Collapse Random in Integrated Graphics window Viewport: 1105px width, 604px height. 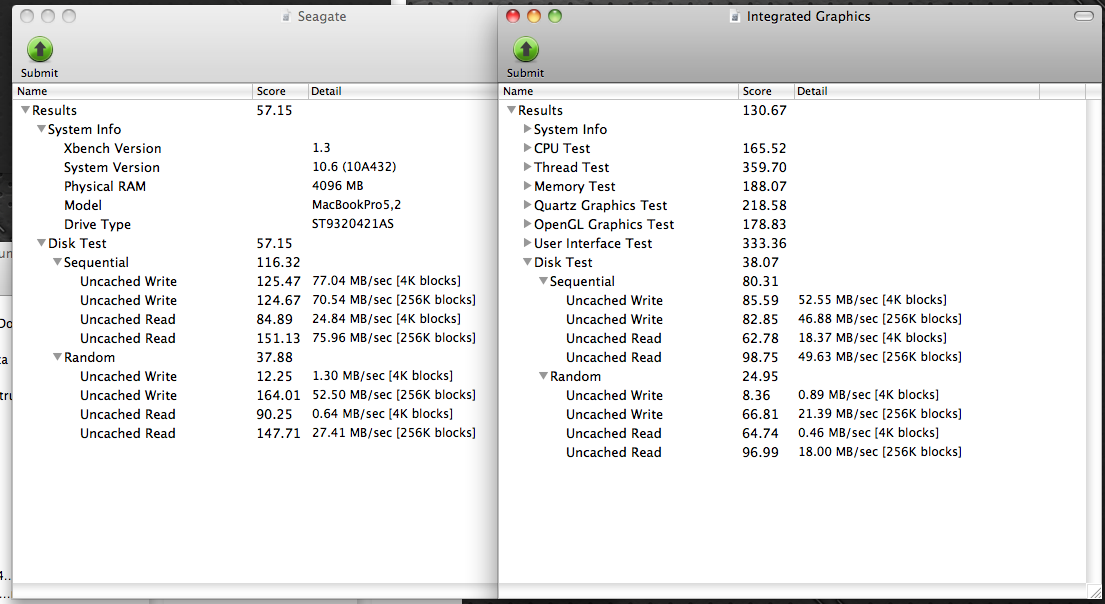(543, 376)
